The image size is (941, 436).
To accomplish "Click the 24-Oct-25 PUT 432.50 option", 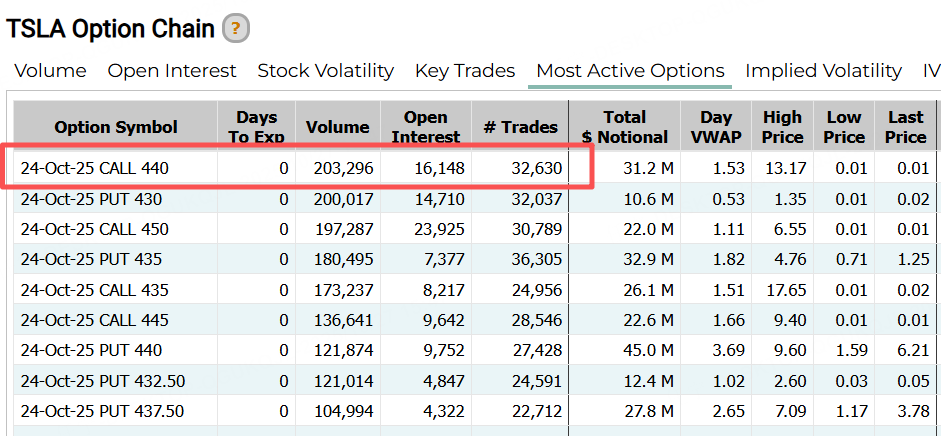I will tap(103, 381).
